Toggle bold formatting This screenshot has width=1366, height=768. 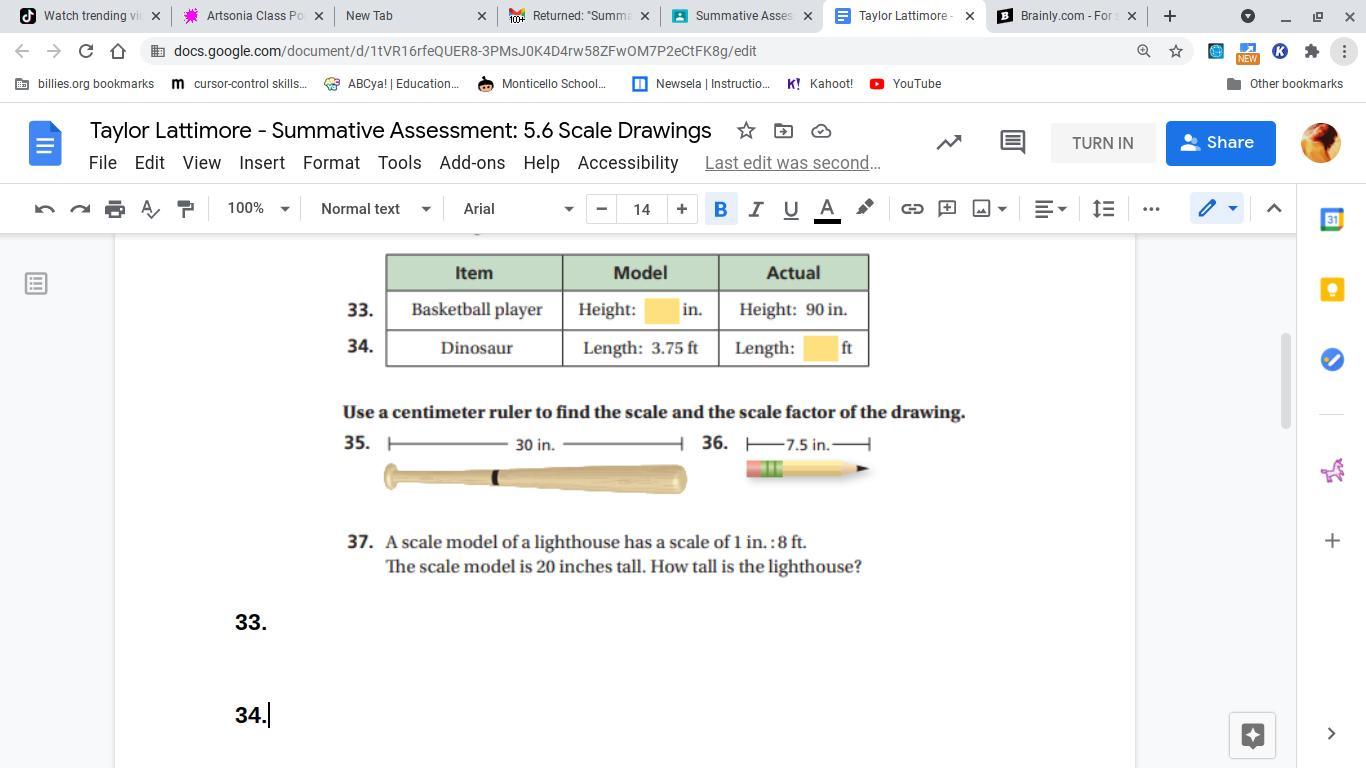(x=720, y=209)
